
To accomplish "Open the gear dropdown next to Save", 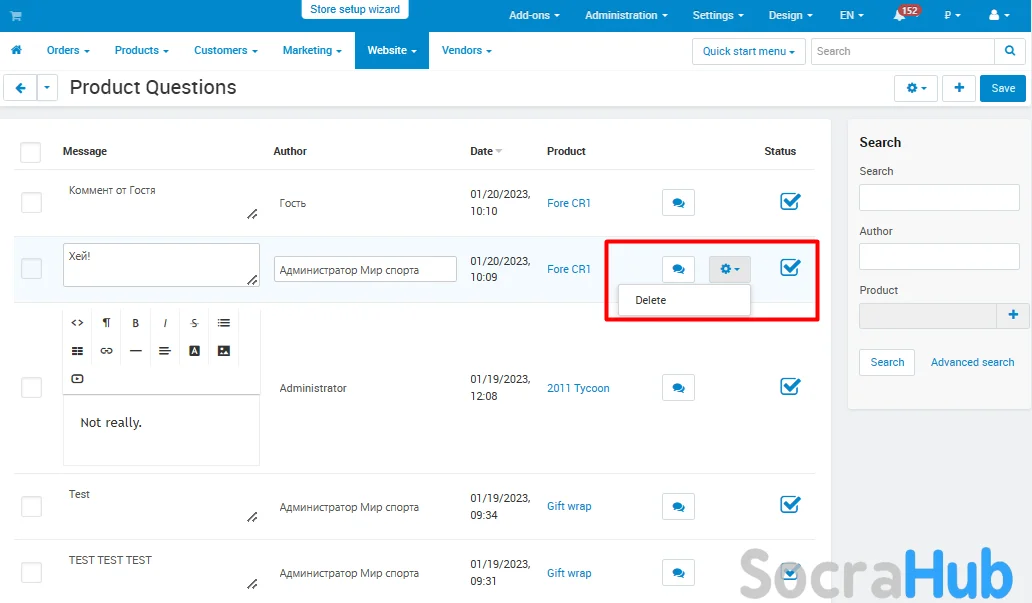I will tap(915, 88).
